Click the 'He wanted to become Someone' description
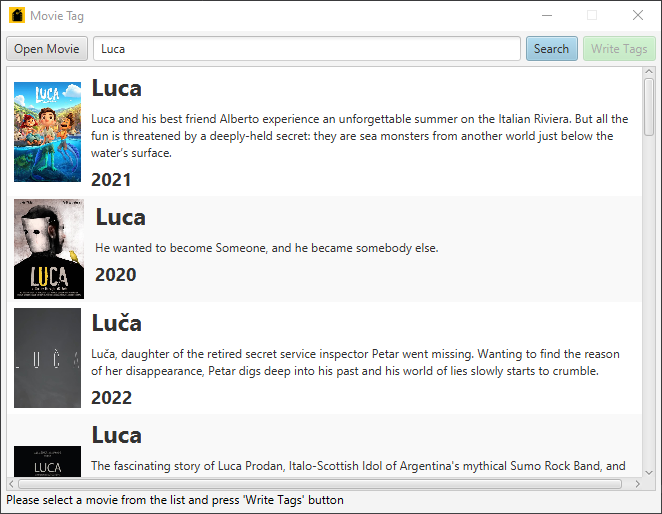 coord(267,248)
